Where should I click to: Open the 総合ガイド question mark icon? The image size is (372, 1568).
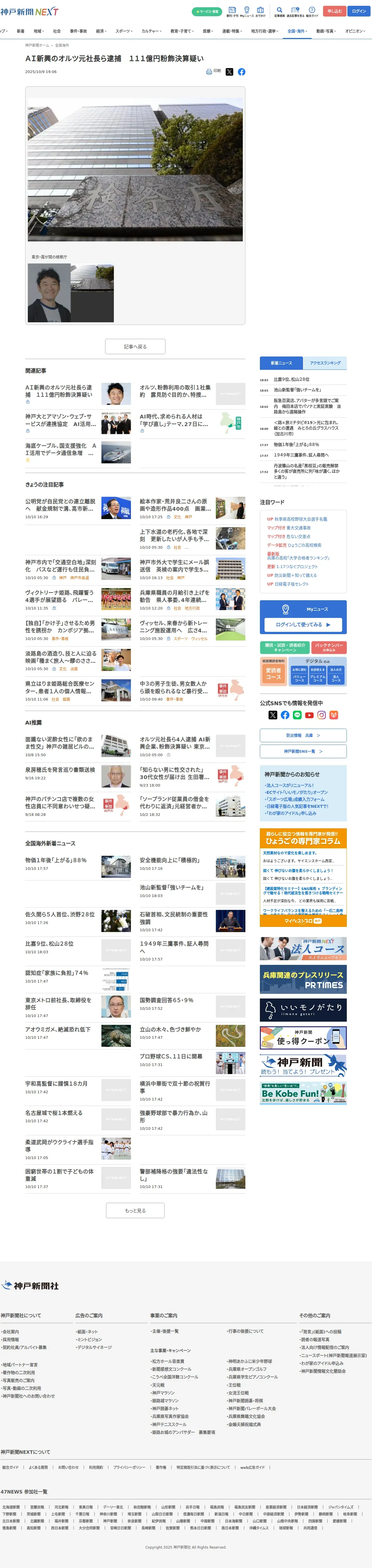click(312, 12)
